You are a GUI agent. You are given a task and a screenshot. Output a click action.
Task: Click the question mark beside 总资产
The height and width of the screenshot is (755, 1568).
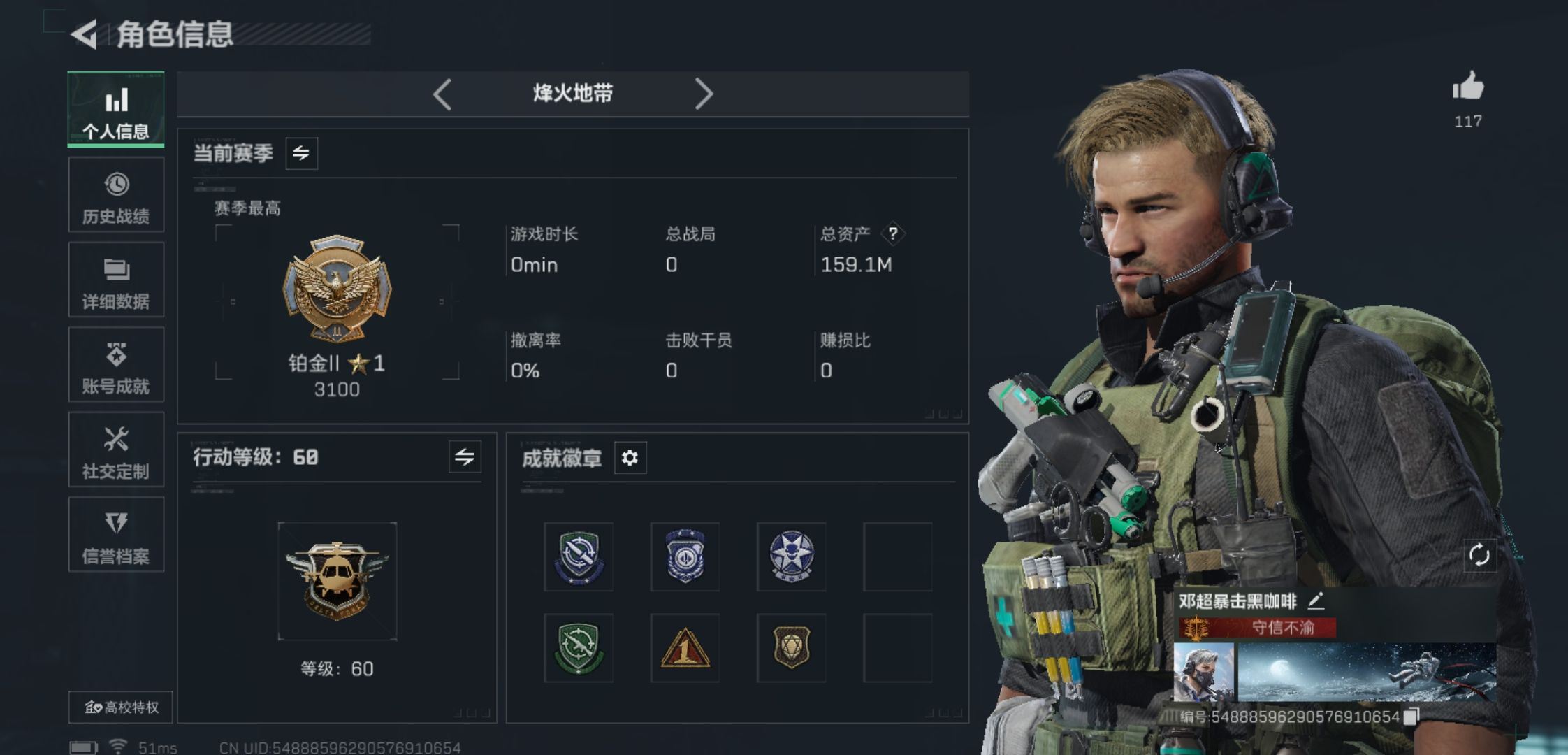pos(892,233)
